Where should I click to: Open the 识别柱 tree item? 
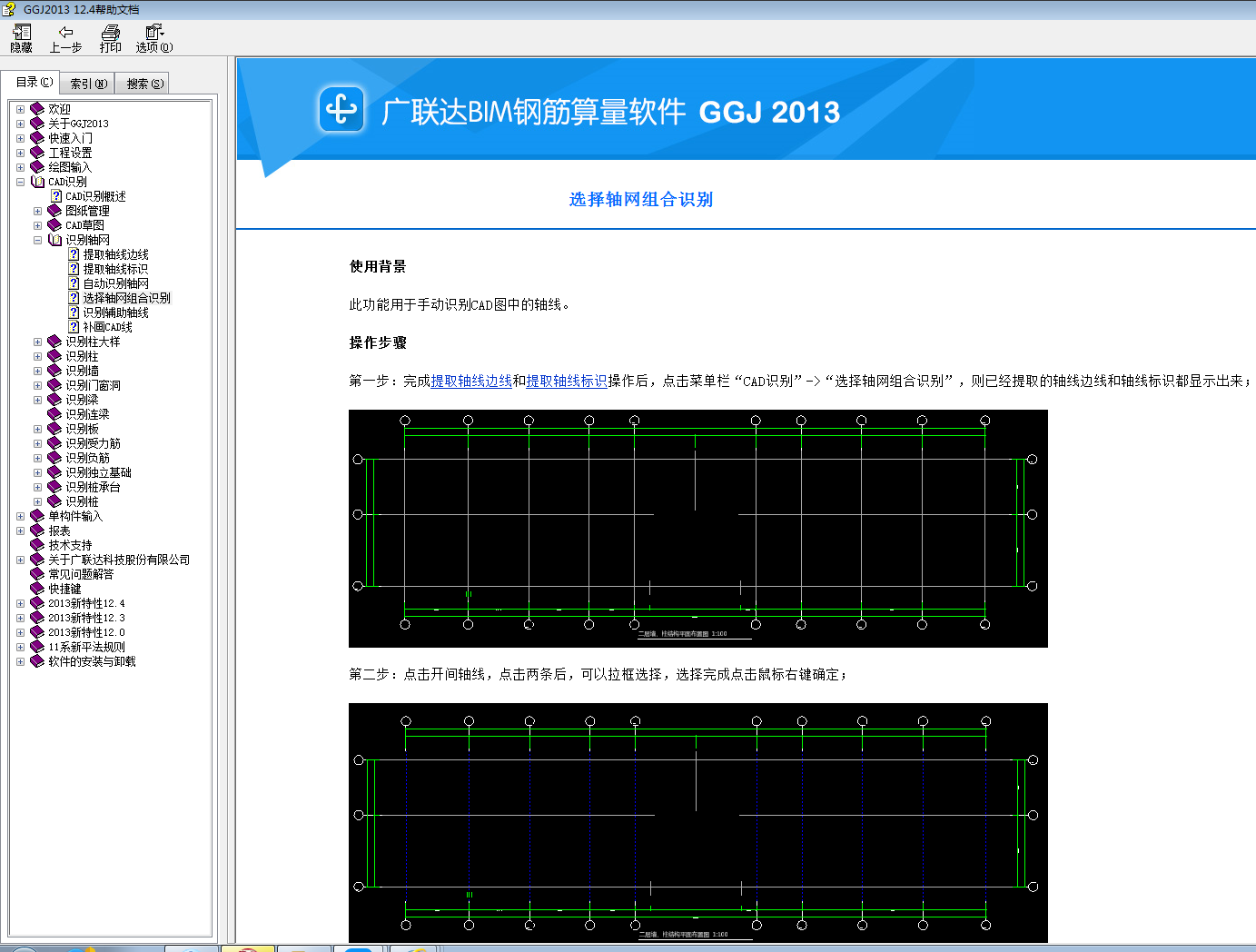click(82, 356)
